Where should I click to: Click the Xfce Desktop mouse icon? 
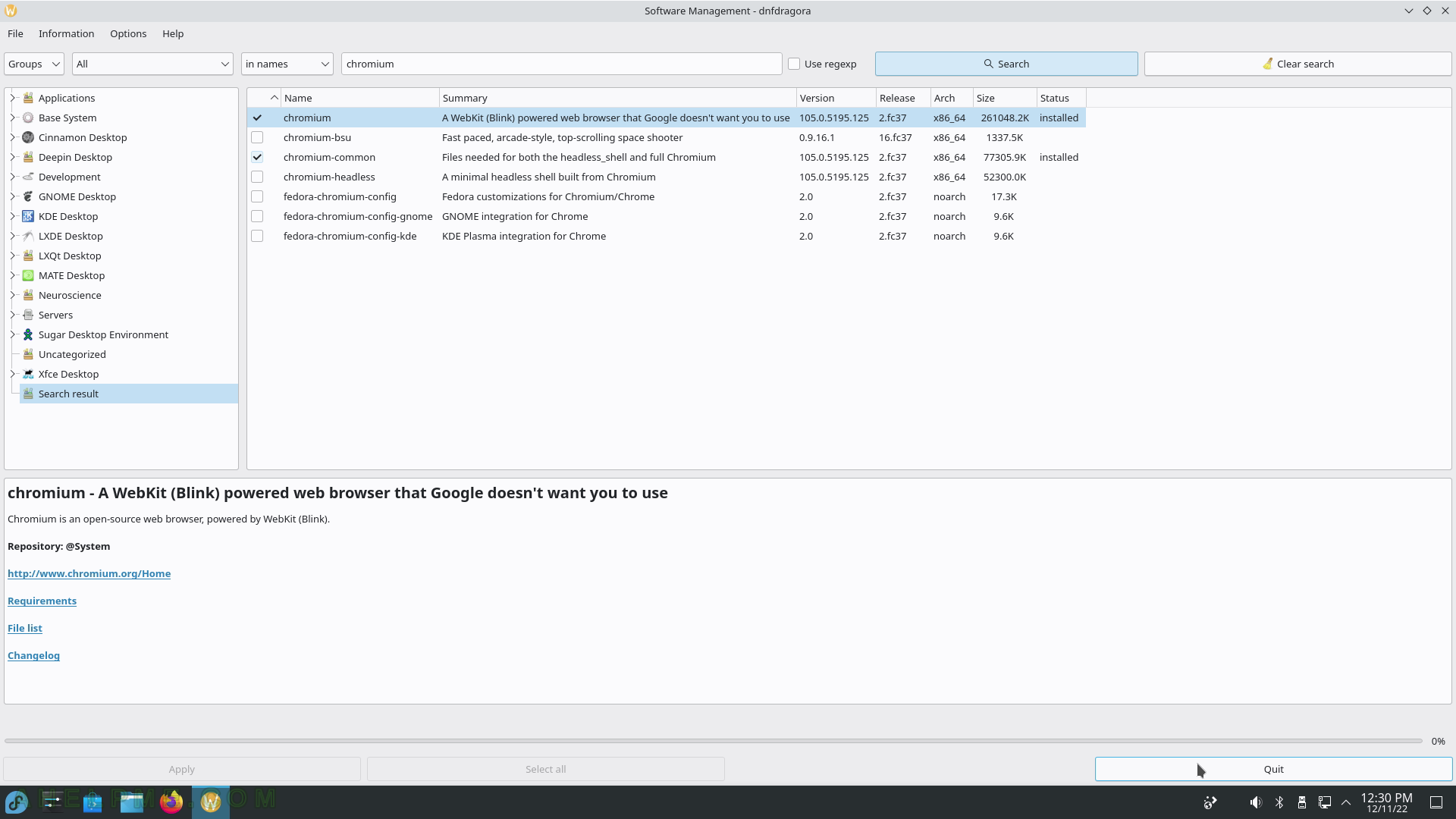(x=28, y=374)
